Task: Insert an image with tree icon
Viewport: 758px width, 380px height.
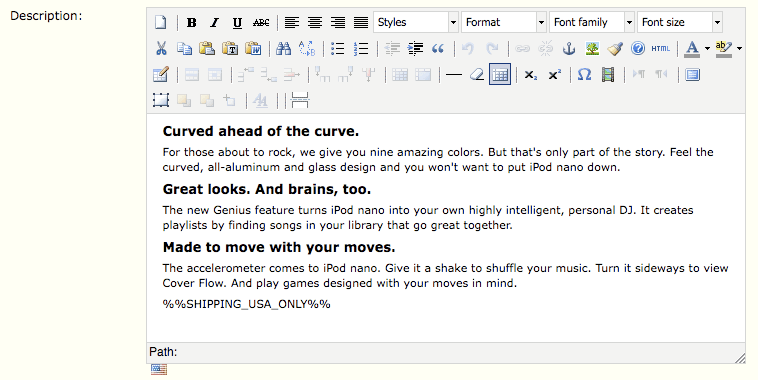Action: click(592, 48)
